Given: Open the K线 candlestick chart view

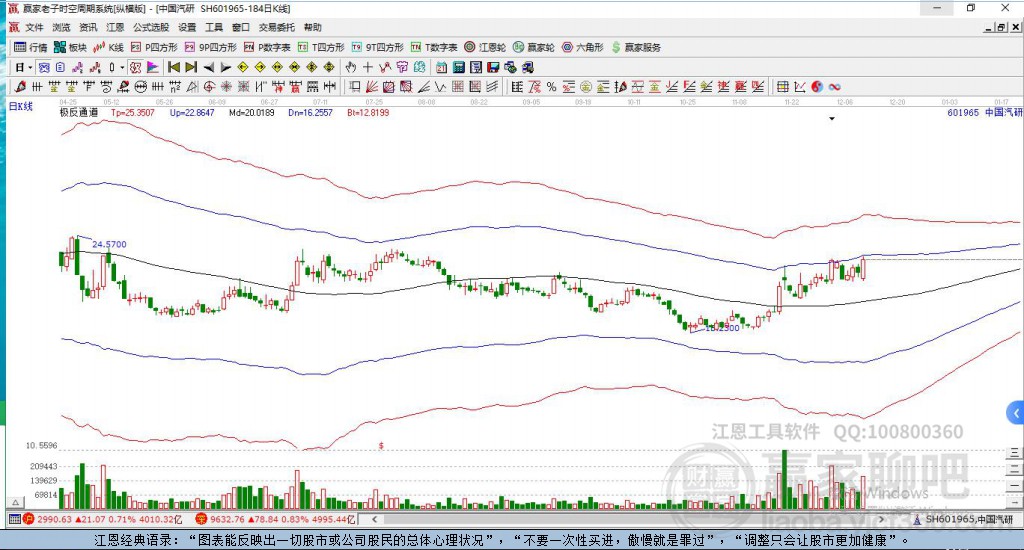Looking at the screenshot, I should [108, 47].
